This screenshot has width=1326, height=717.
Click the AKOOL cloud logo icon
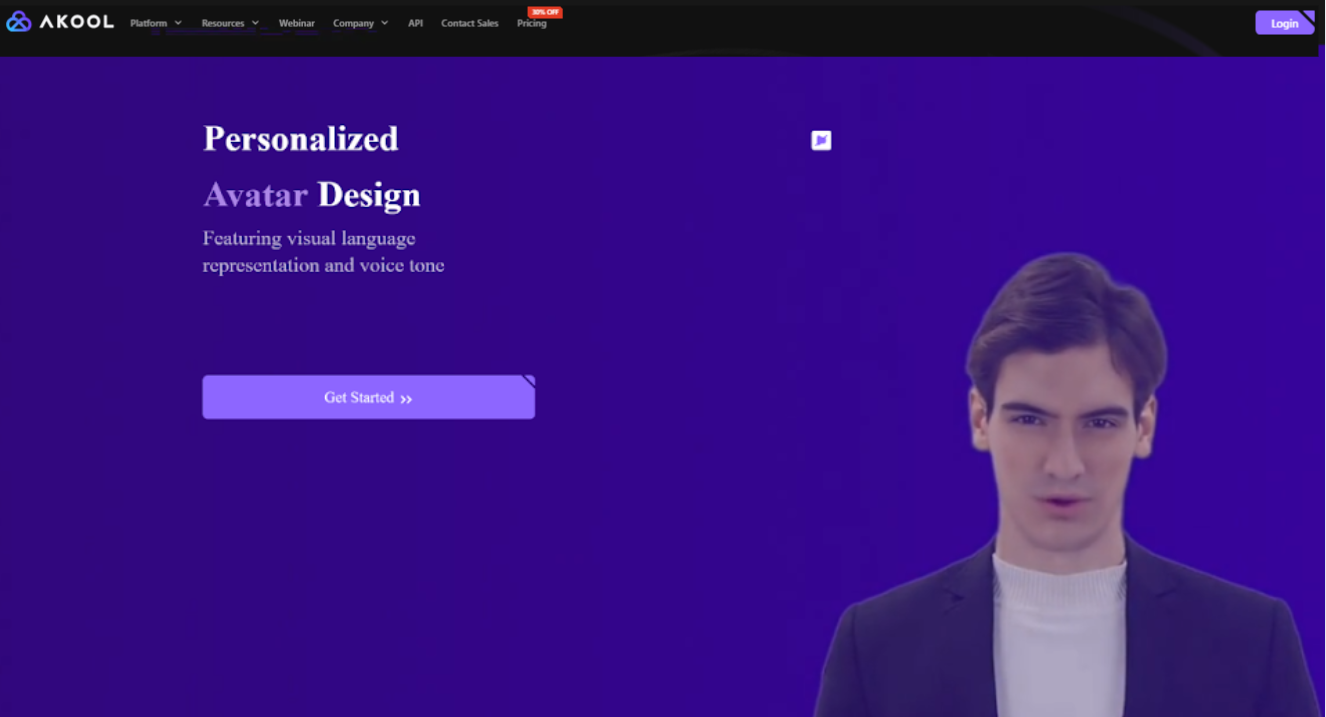(x=18, y=21)
